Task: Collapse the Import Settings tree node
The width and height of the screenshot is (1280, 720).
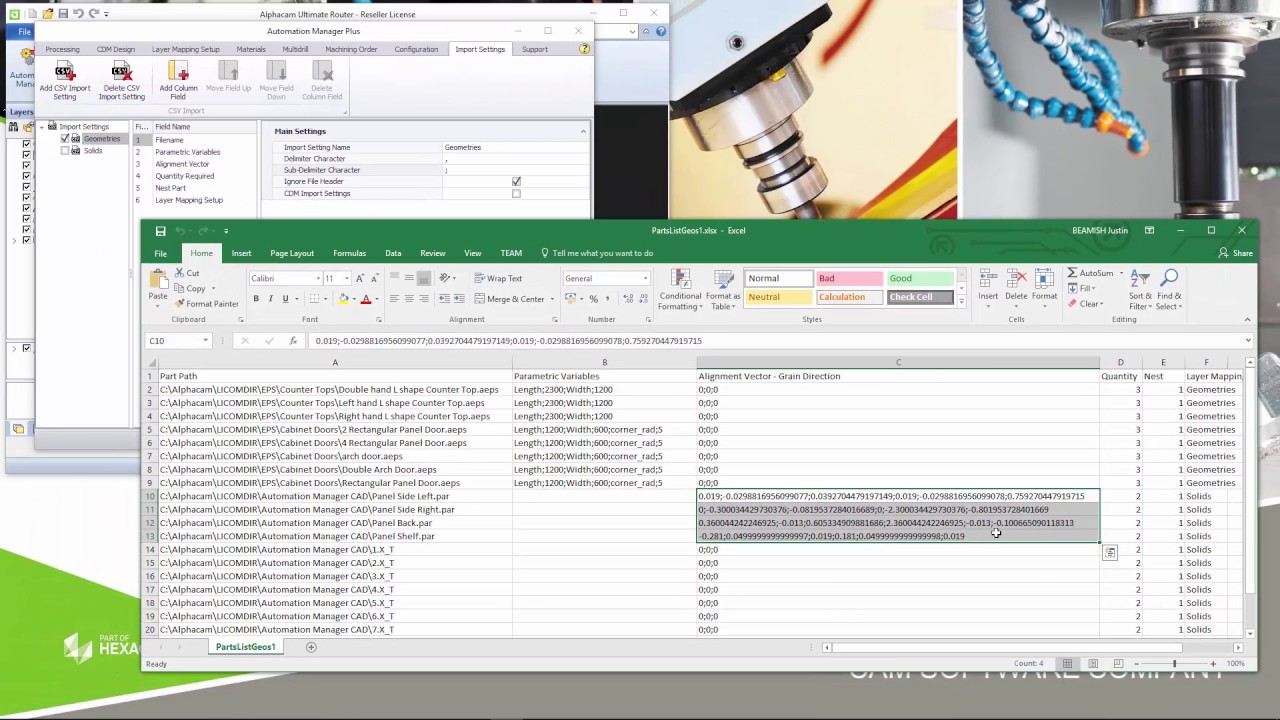Action: coord(42,127)
